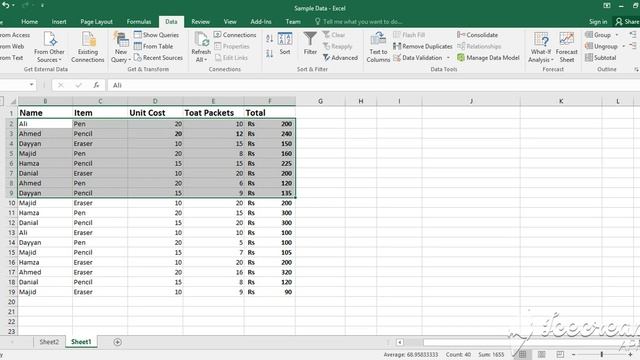Click Consolidate
The image size is (640, 360).
click(478, 35)
